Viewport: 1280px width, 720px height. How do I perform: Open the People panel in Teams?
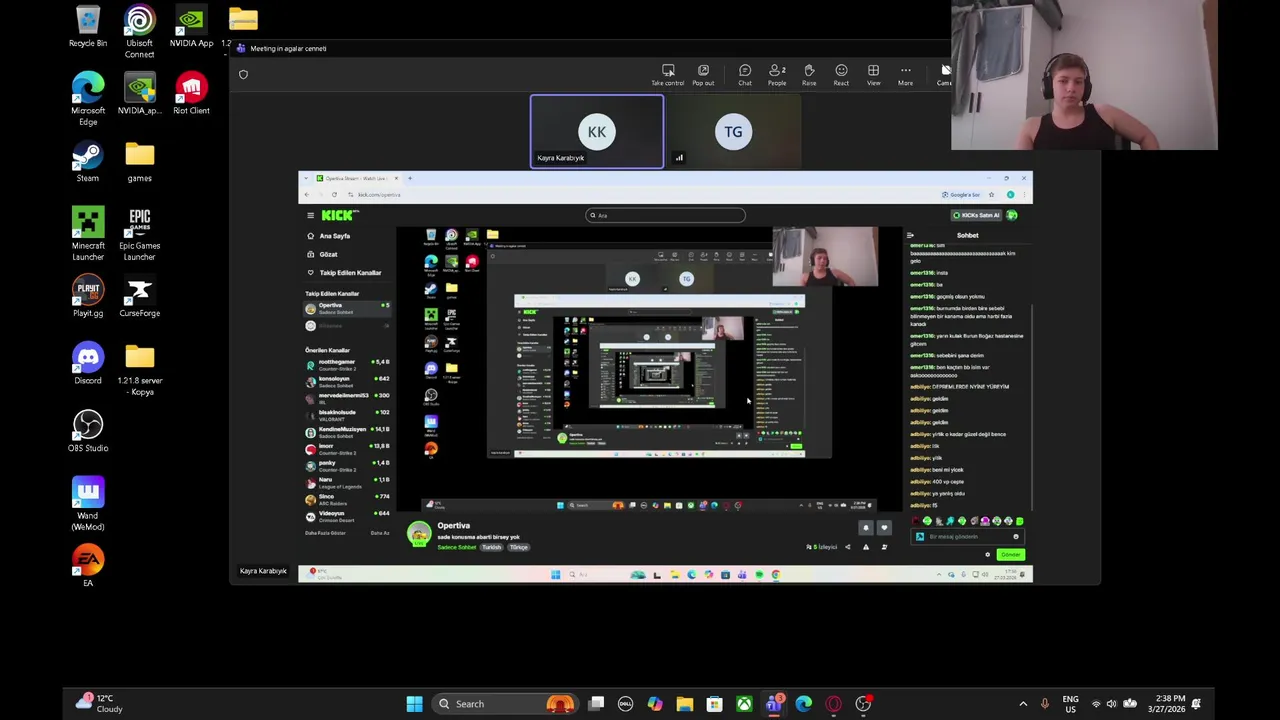pyautogui.click(x=777, y=75)
